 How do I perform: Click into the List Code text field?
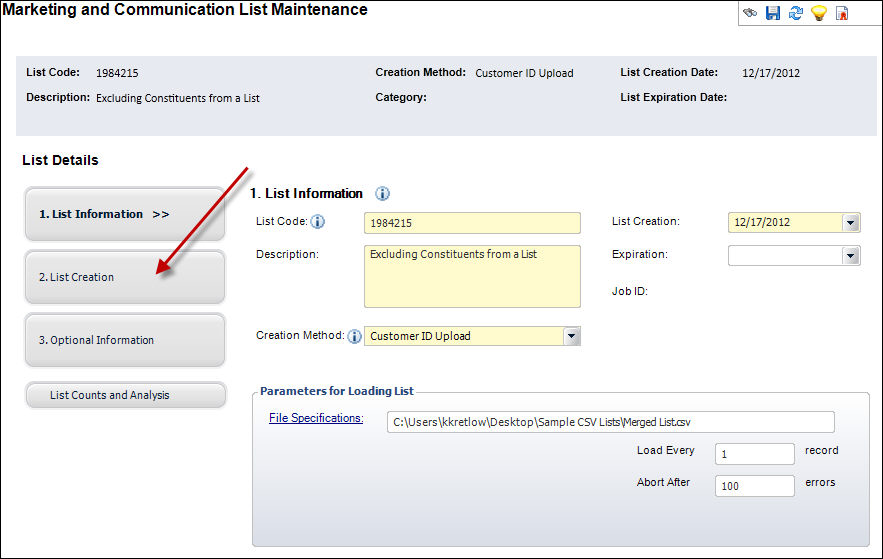pos(472,223)
